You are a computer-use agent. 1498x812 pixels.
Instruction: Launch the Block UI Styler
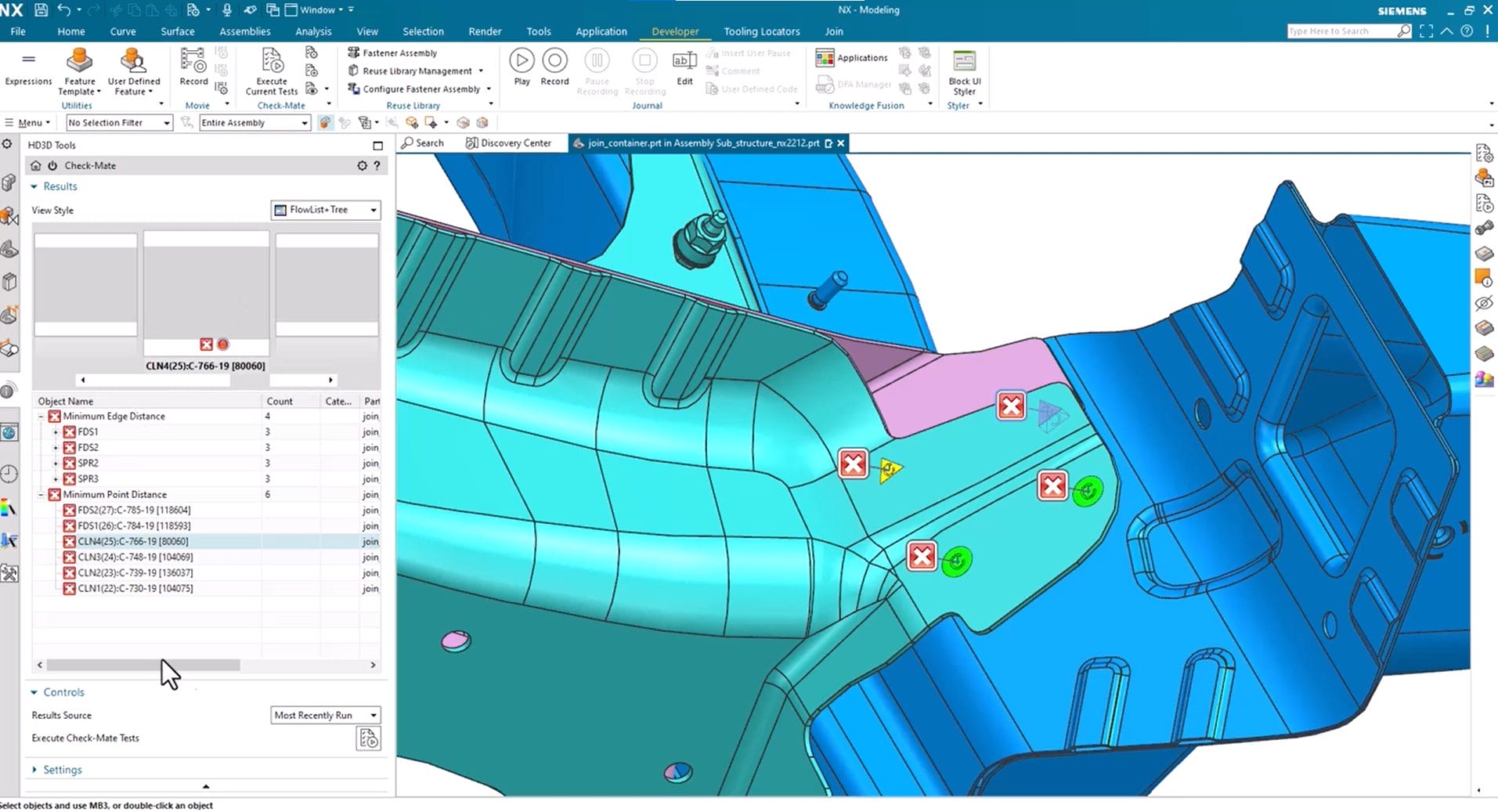[x=964, y=69]
